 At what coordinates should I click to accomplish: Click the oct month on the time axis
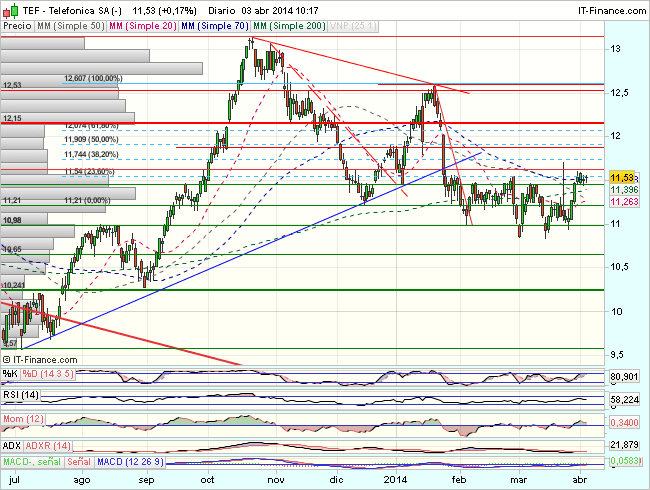pos(207,480)
